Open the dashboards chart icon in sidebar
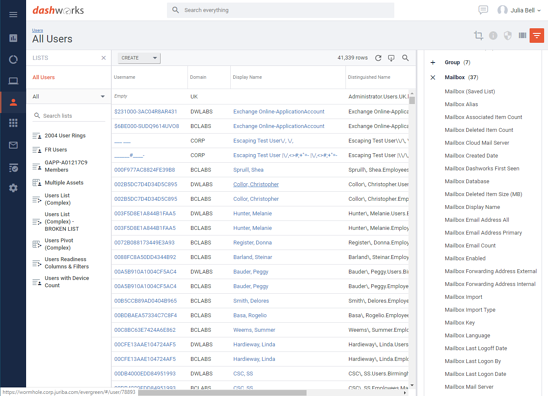This screenshot has width=548, height=396. click(x=13, y=38)
